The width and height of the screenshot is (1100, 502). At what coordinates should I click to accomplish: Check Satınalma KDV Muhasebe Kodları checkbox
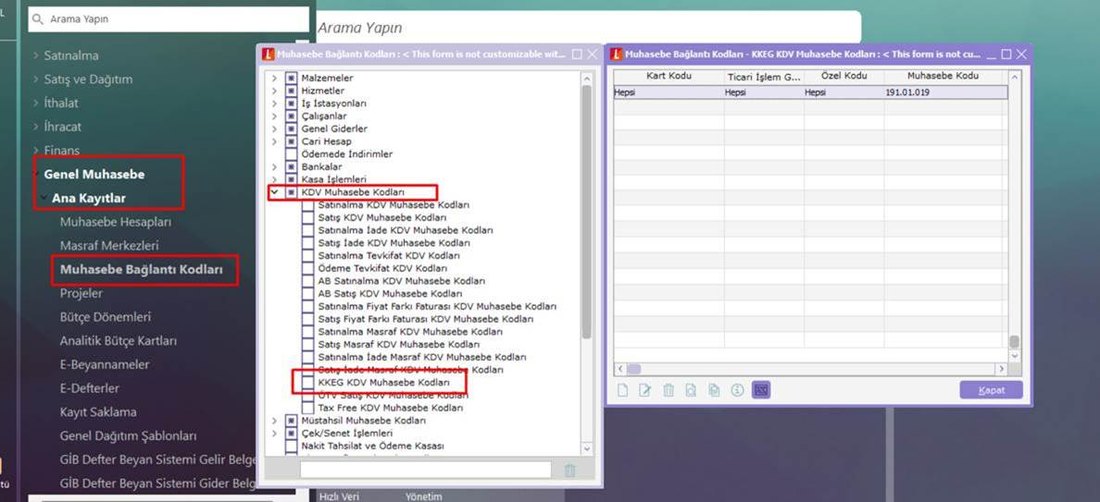tap(308, 205)
